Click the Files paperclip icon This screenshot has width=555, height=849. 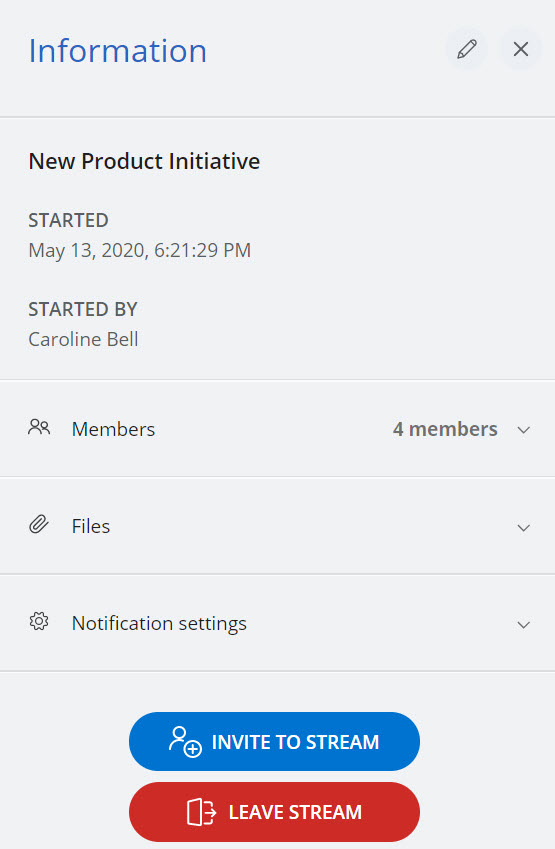click(39, 525)
